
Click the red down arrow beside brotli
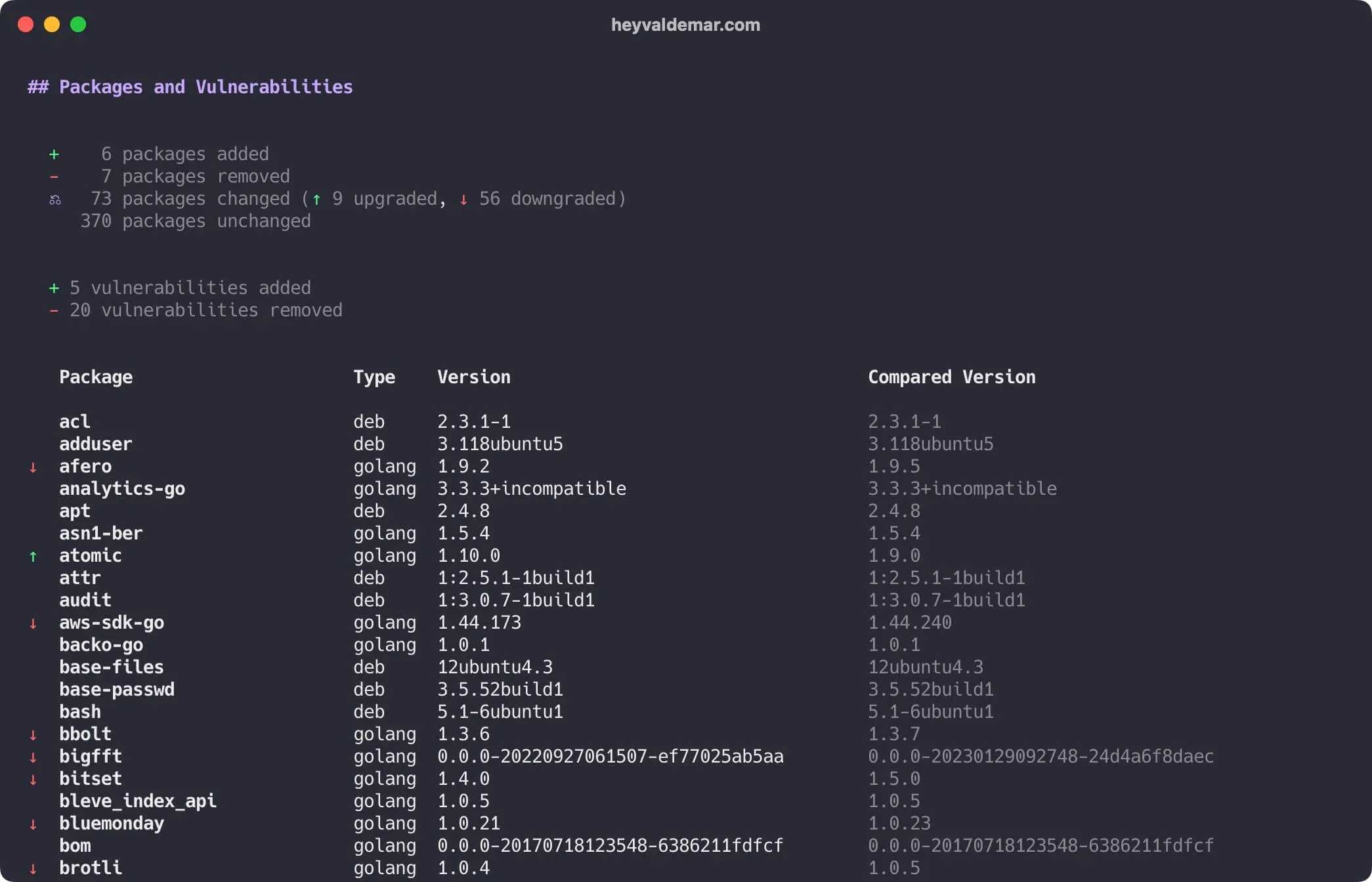click(x=33, y=869)
